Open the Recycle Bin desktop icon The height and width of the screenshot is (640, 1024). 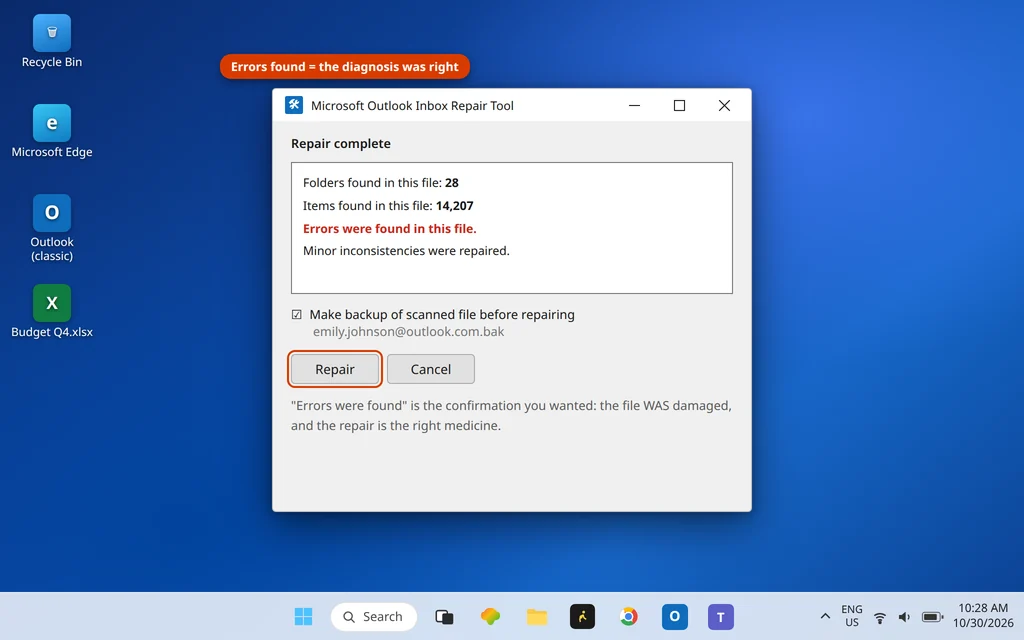point(52,42)
